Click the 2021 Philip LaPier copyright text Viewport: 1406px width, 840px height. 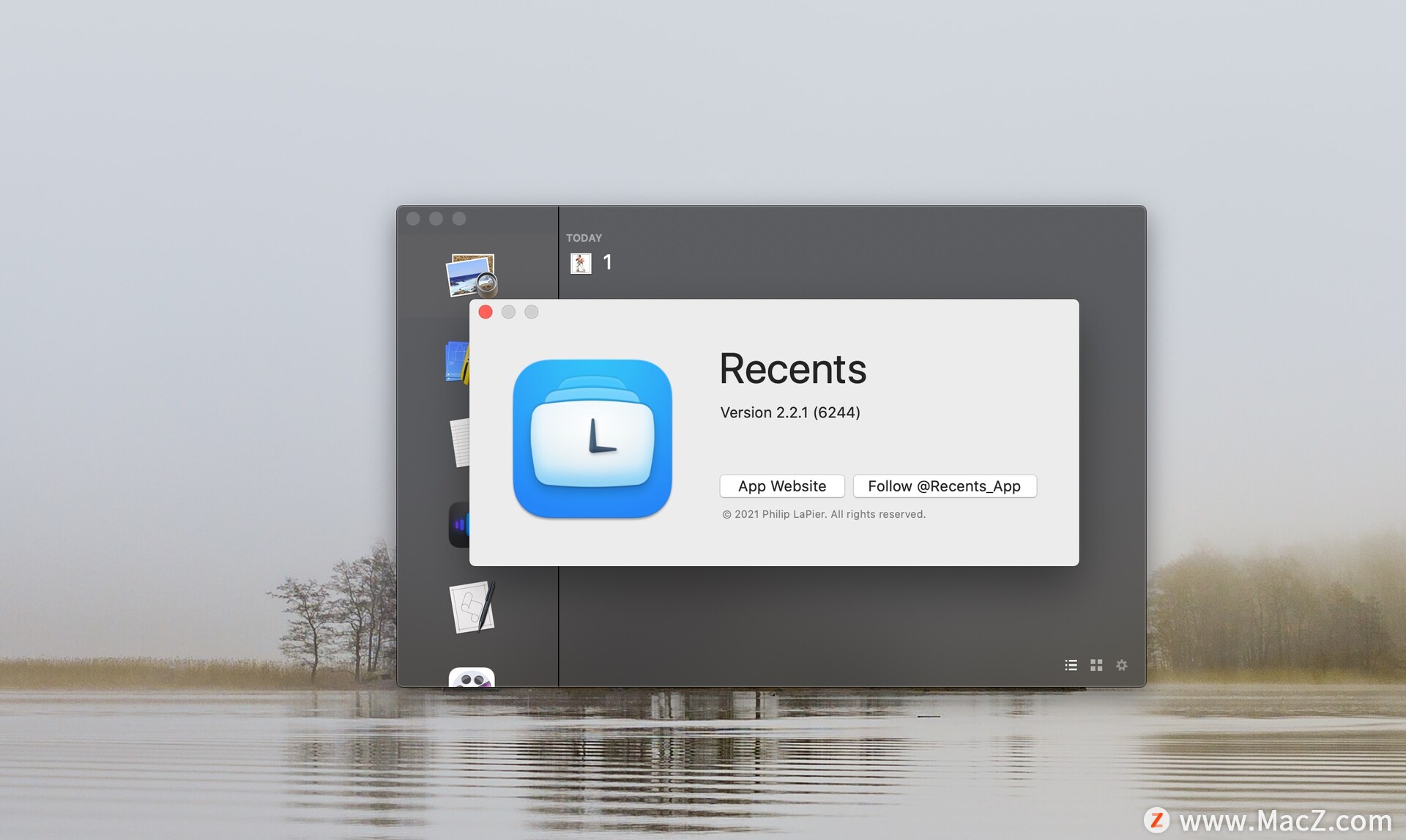[x=824, y=514]
